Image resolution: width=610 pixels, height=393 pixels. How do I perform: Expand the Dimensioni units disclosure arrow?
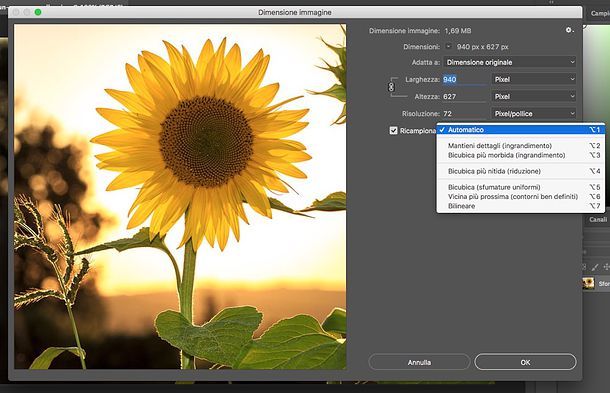(448, 46)
